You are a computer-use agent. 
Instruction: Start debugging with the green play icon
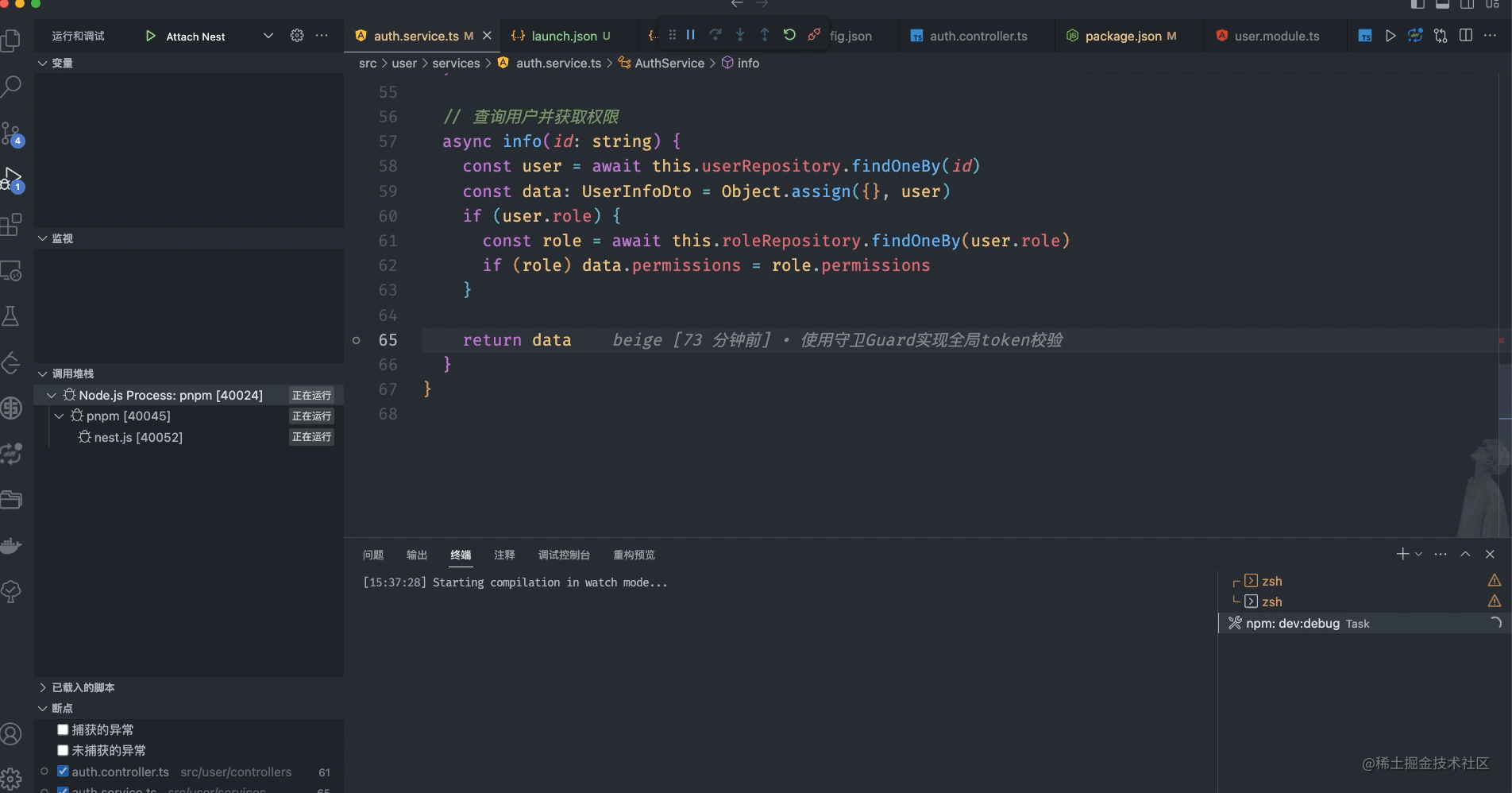150,36
